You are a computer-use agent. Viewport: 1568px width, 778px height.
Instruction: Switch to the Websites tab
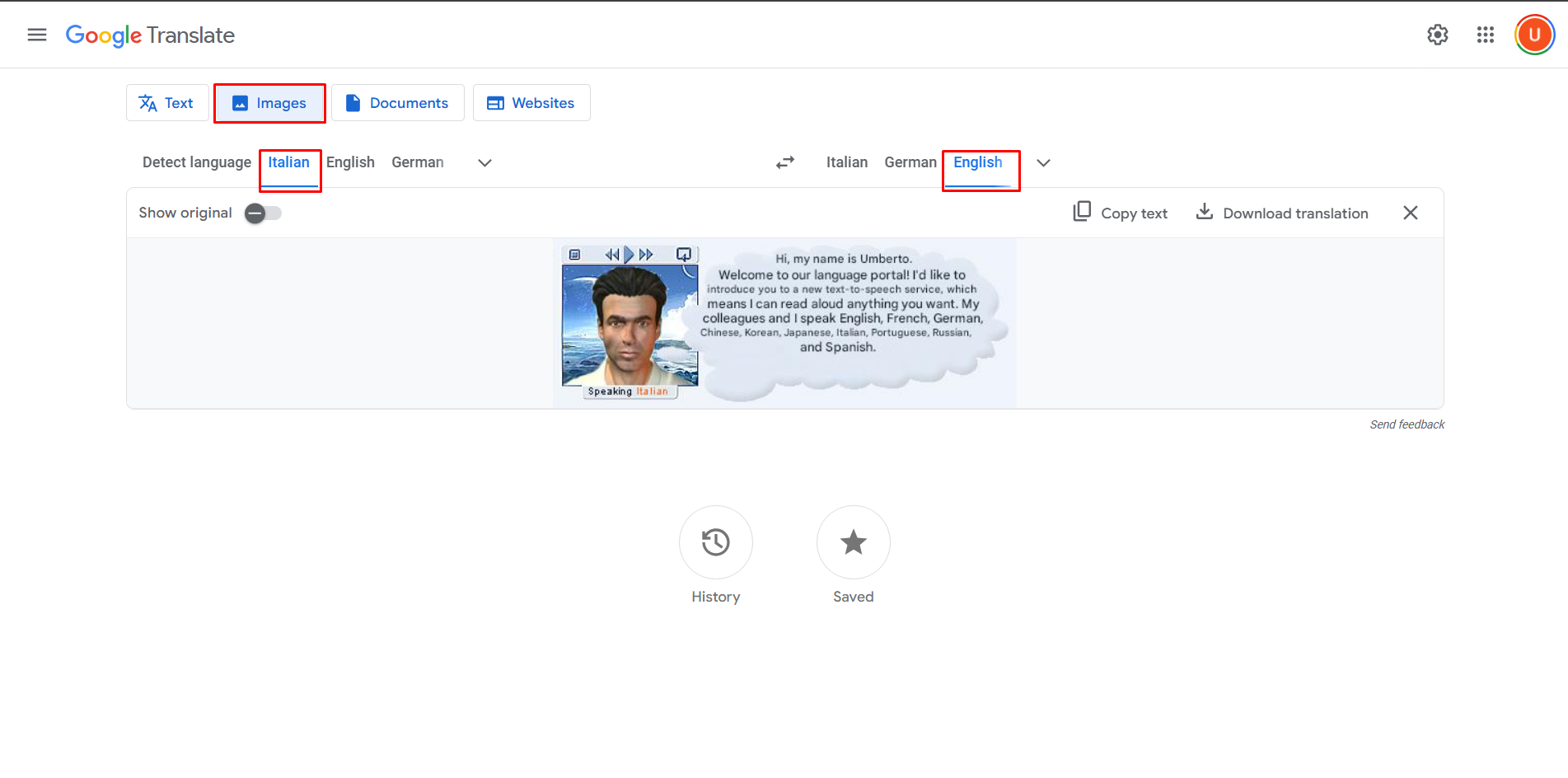coord(531,102)
